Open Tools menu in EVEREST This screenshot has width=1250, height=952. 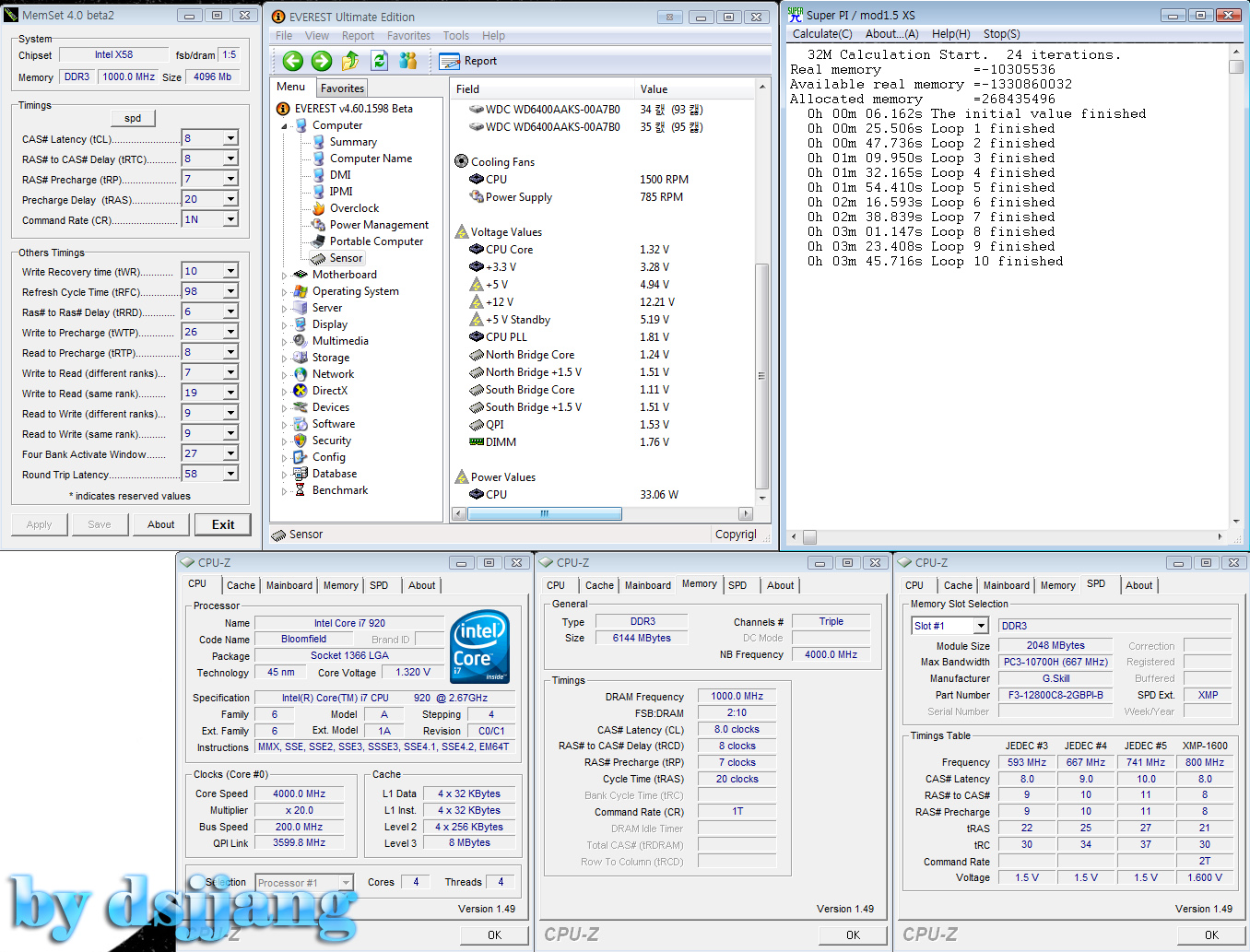pos(456,36)
